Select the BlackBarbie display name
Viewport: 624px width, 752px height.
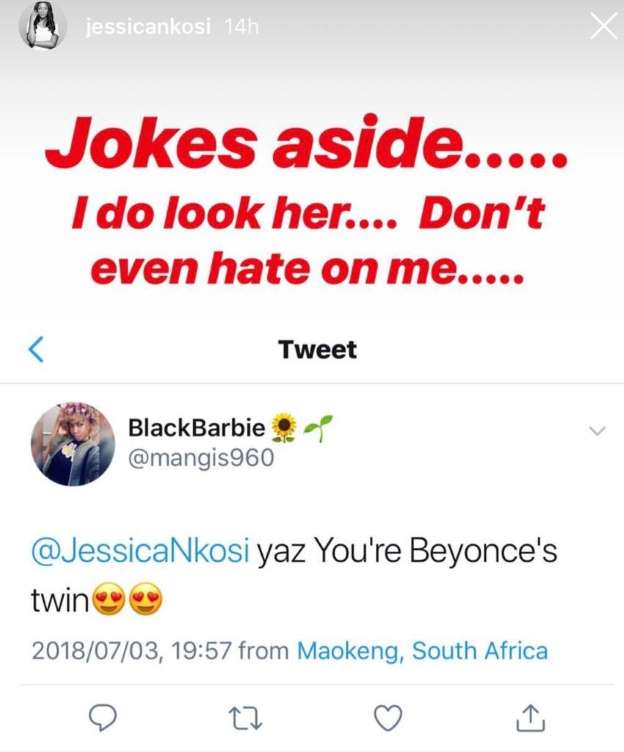click(x=196, y=429)
